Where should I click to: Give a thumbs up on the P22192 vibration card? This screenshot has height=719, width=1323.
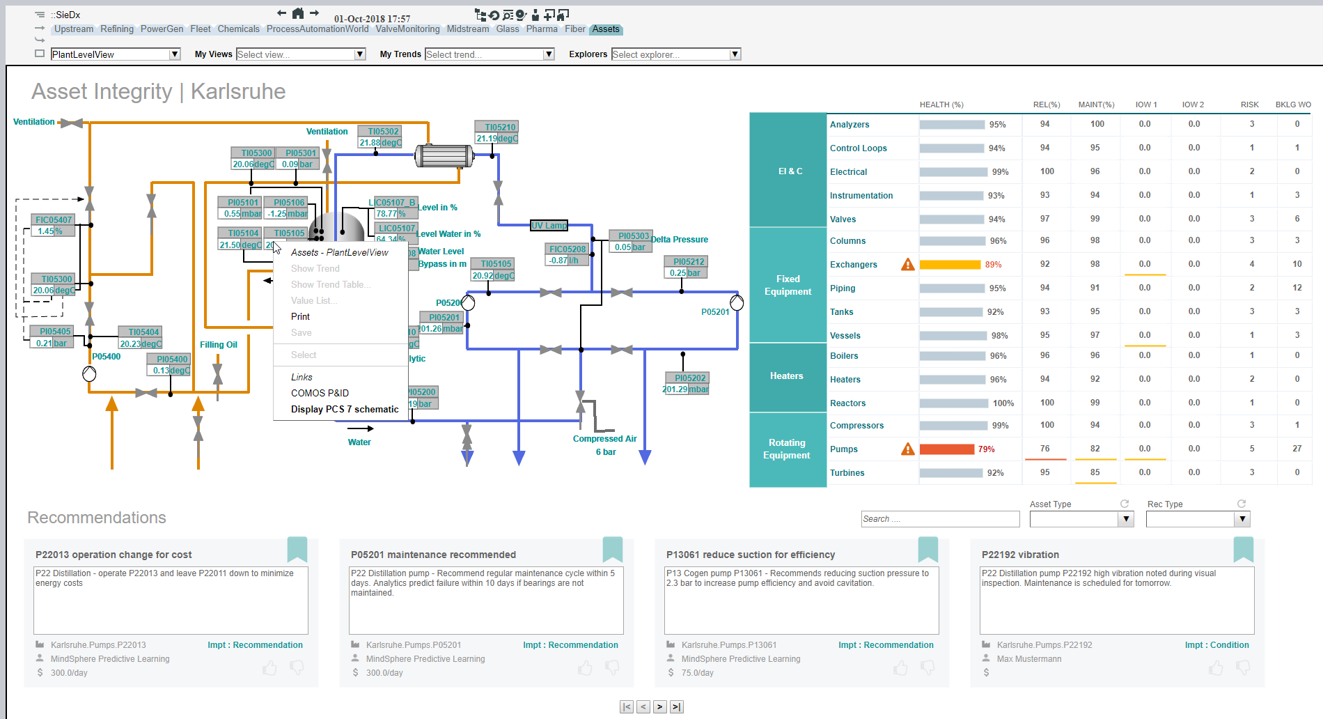1216,667
